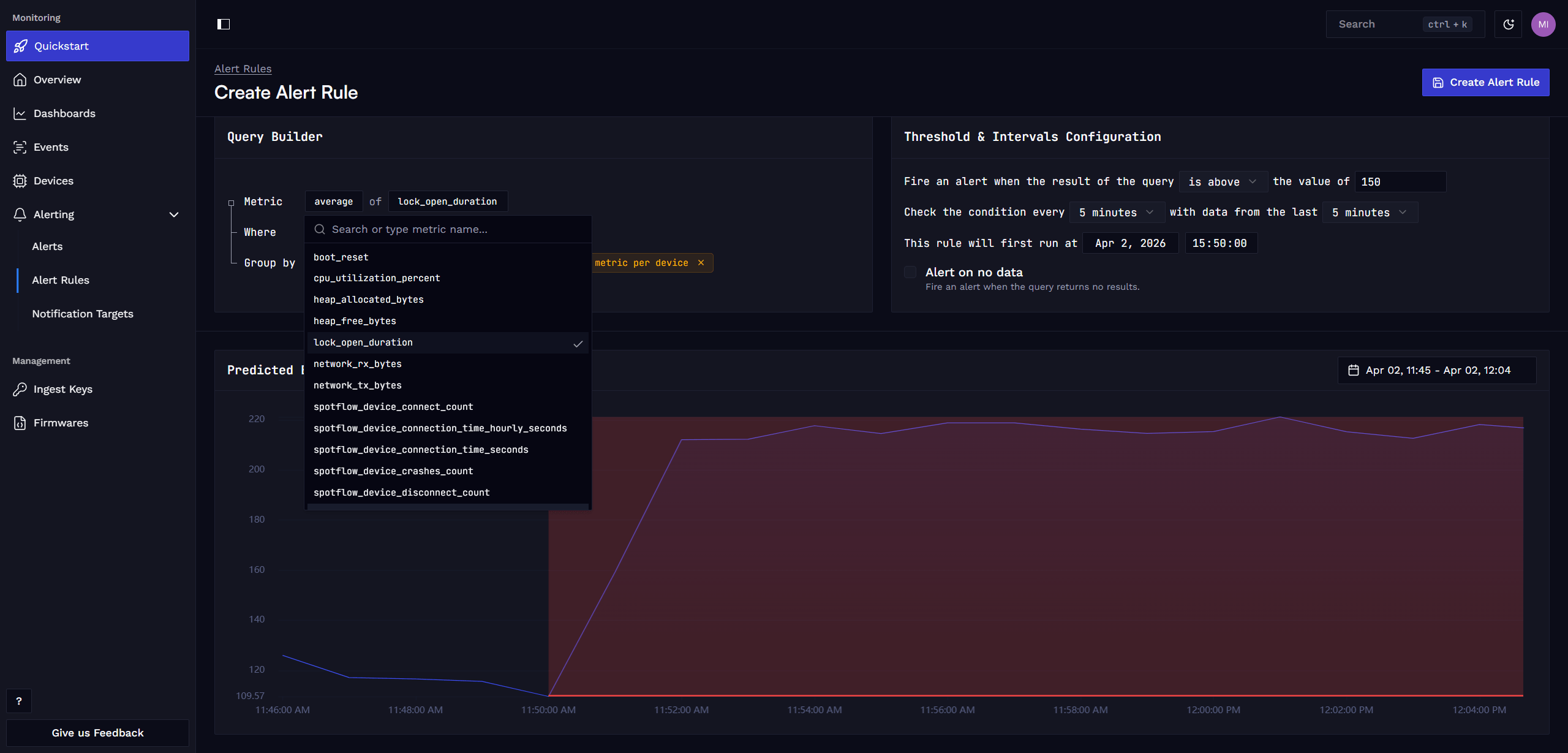Open Firmwares page from sidebar

(61, 423)
